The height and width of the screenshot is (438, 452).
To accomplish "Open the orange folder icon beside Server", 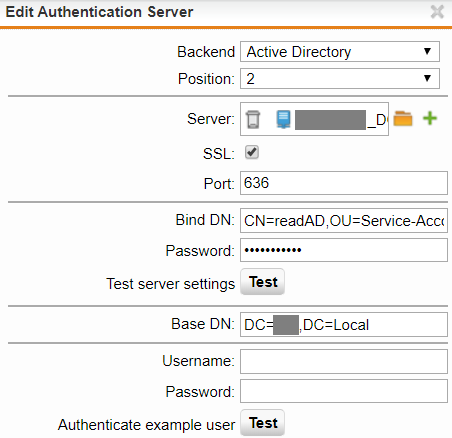I will 403,119.
